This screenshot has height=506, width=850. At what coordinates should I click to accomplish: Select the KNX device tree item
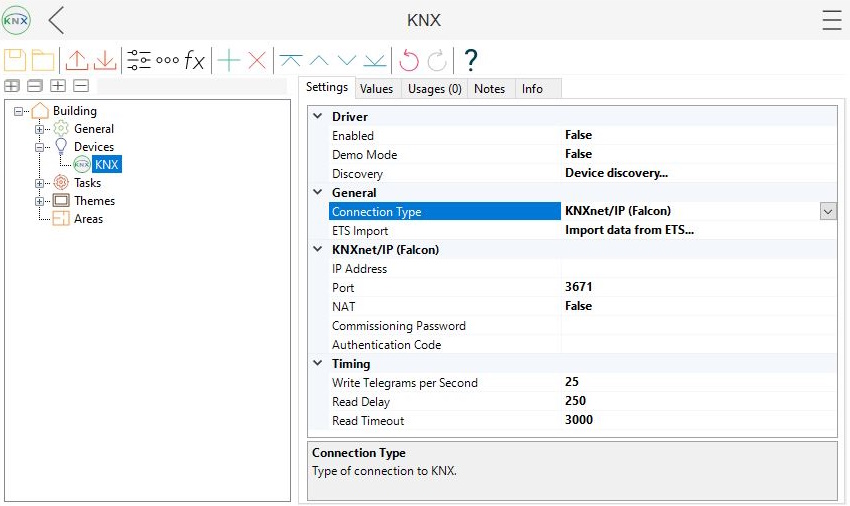(107, 164)
